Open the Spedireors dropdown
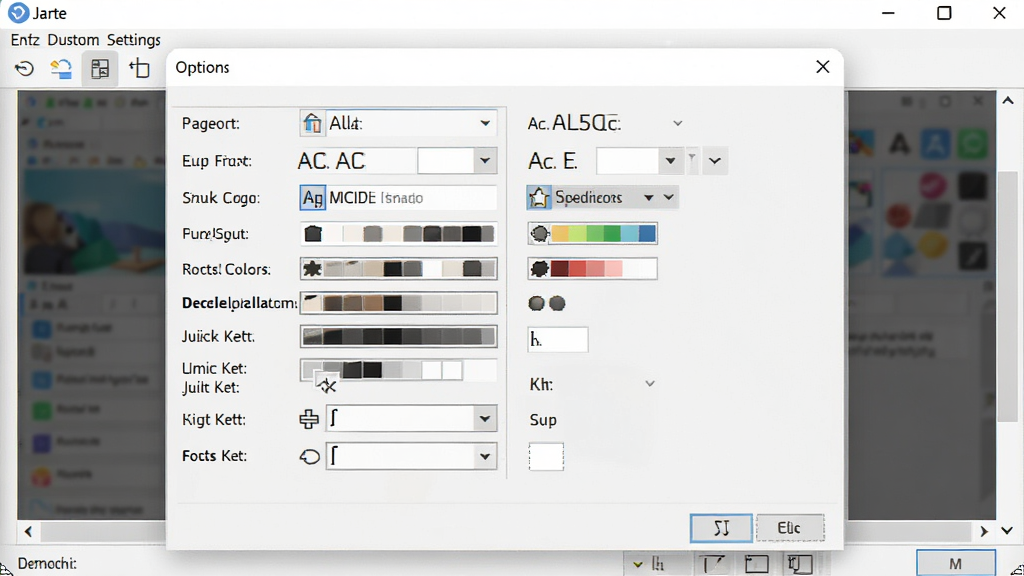1024x576 pixels. [x=648, y=197]
